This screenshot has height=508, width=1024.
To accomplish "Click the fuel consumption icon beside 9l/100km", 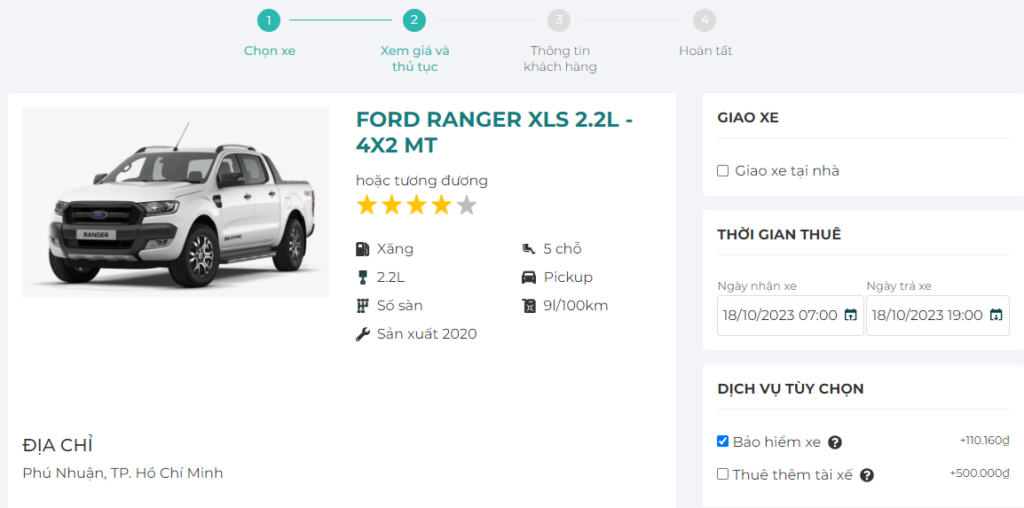I will pyautogui.click(x=529, y=306).
